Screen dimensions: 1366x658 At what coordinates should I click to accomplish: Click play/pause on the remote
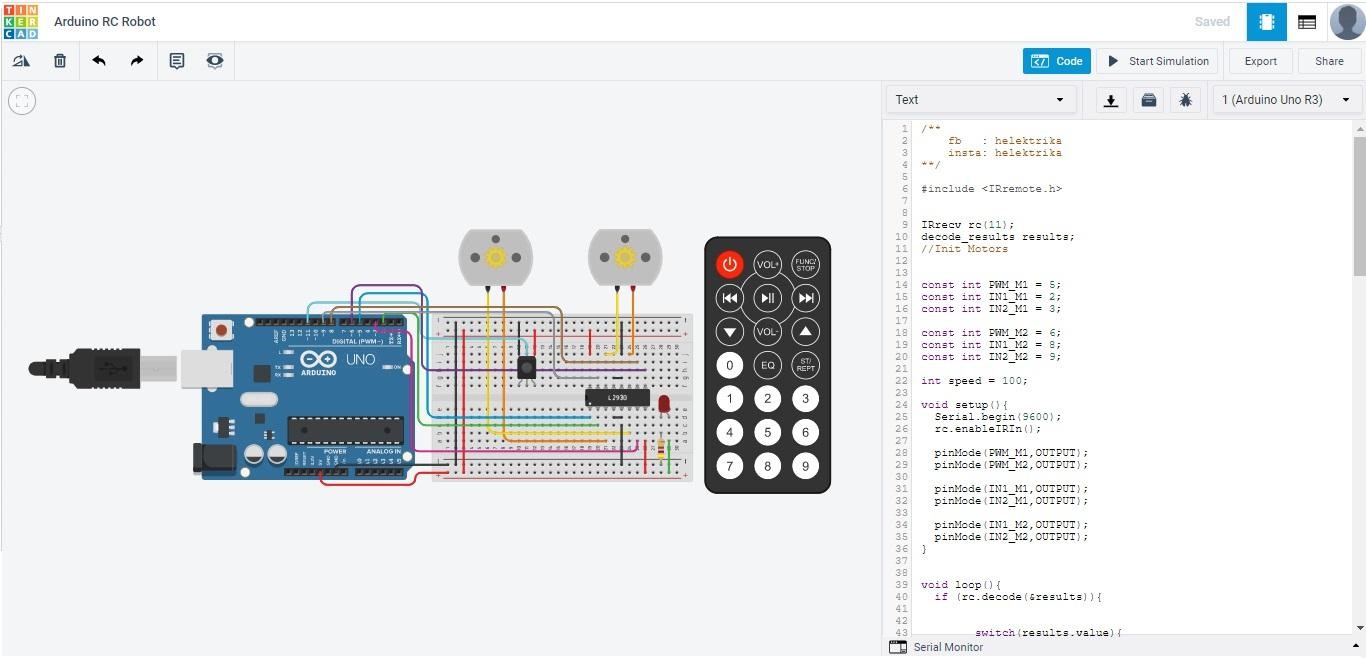[x=768, y=298]
